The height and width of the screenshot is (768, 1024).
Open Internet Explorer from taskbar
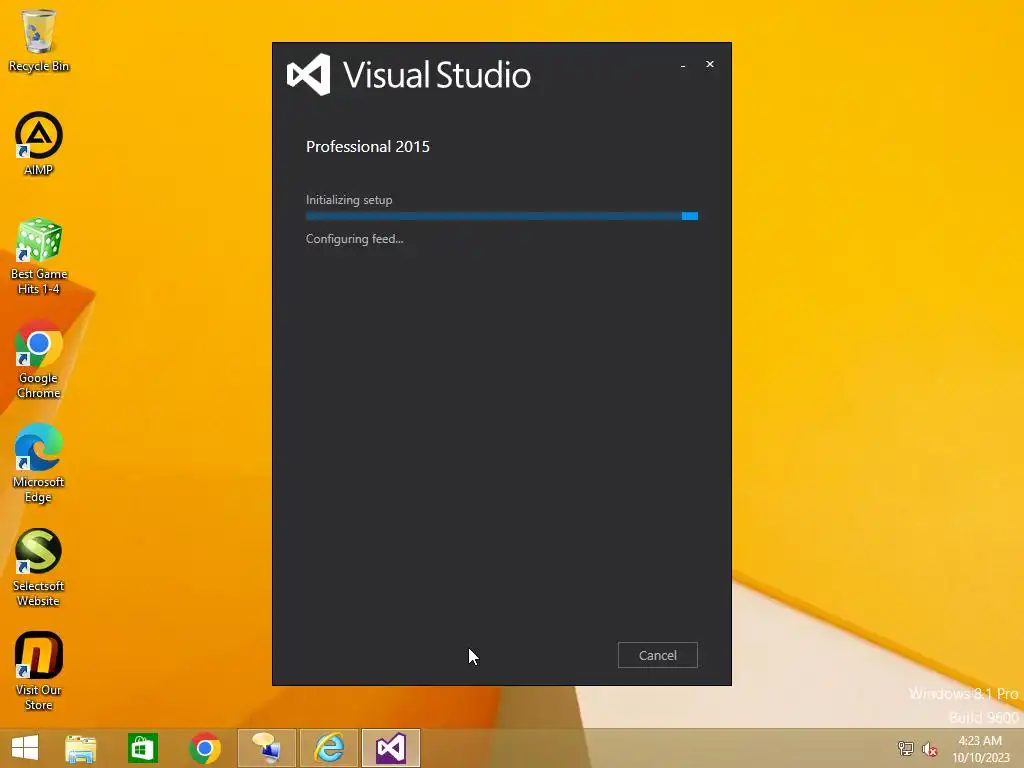[x=329, y=748]
